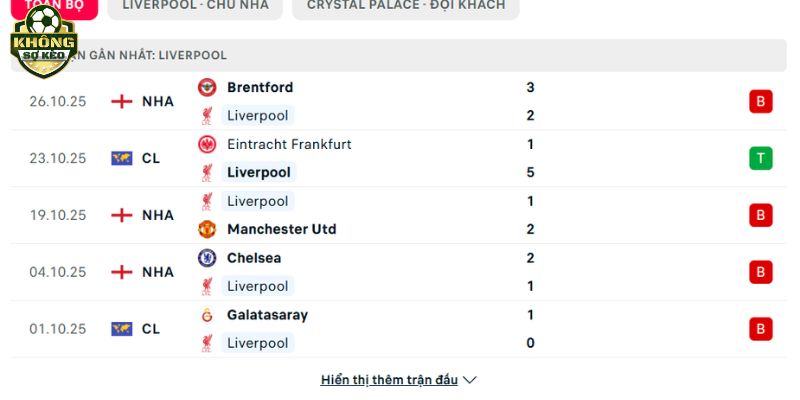Click the 04.10.25 Chelsea match row date
The height and width of the screenshot is (400, 800).
click(58, 272)
